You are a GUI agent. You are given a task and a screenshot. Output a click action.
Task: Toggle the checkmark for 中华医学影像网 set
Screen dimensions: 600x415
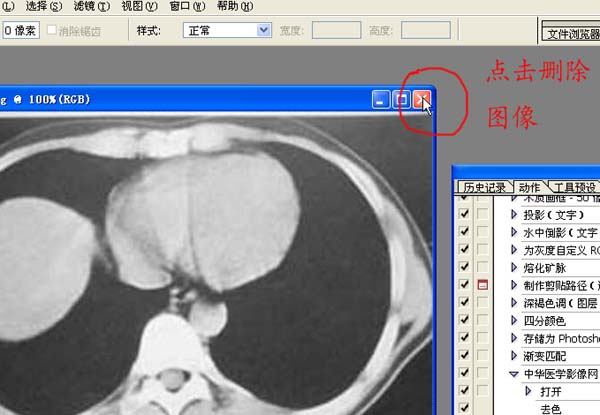tap(464, 373)
